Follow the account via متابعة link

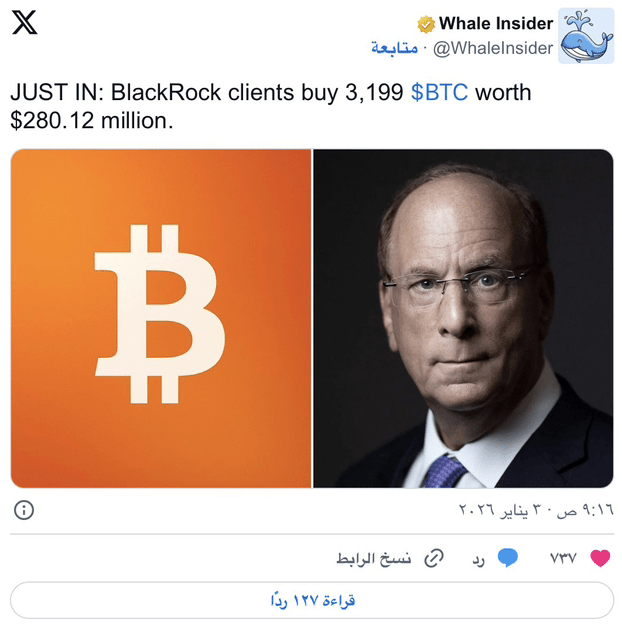tap(394, 48)
